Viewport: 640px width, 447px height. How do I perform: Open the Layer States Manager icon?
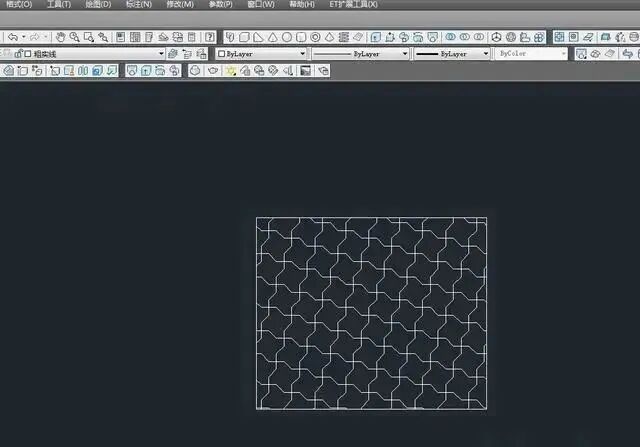pos(202,53)
